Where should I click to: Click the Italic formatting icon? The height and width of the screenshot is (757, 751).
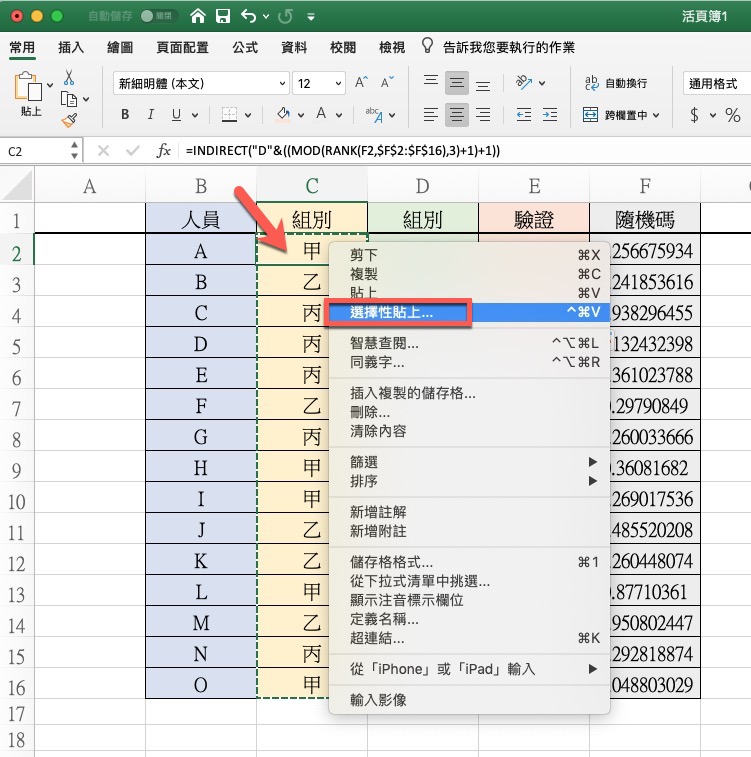150,114
